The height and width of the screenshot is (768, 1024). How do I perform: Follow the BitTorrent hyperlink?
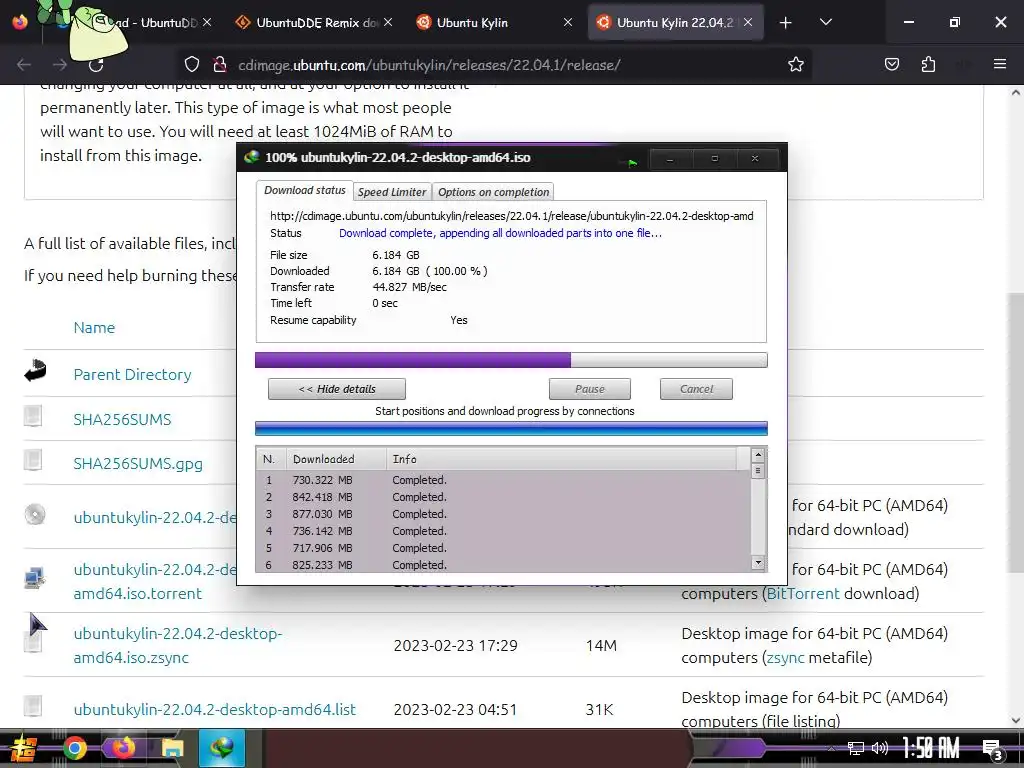pos(803,594)
